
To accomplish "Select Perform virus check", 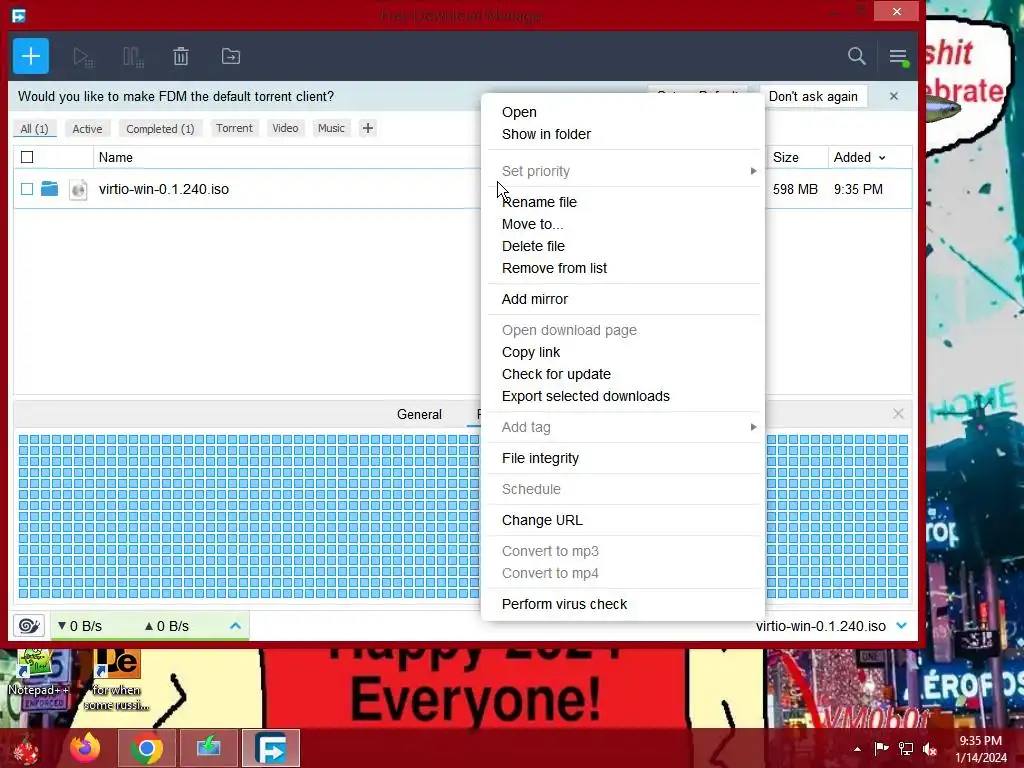I will coord(564,605).
